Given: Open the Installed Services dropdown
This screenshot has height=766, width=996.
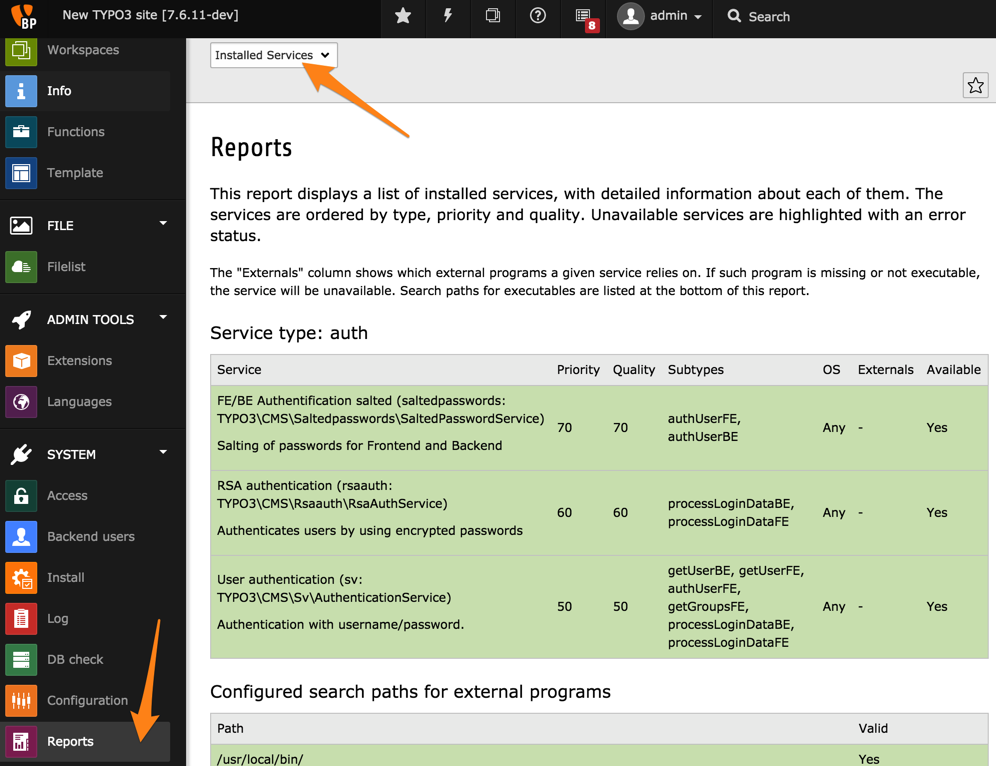Looking at the screenshot, I should (x=273, y=55).
